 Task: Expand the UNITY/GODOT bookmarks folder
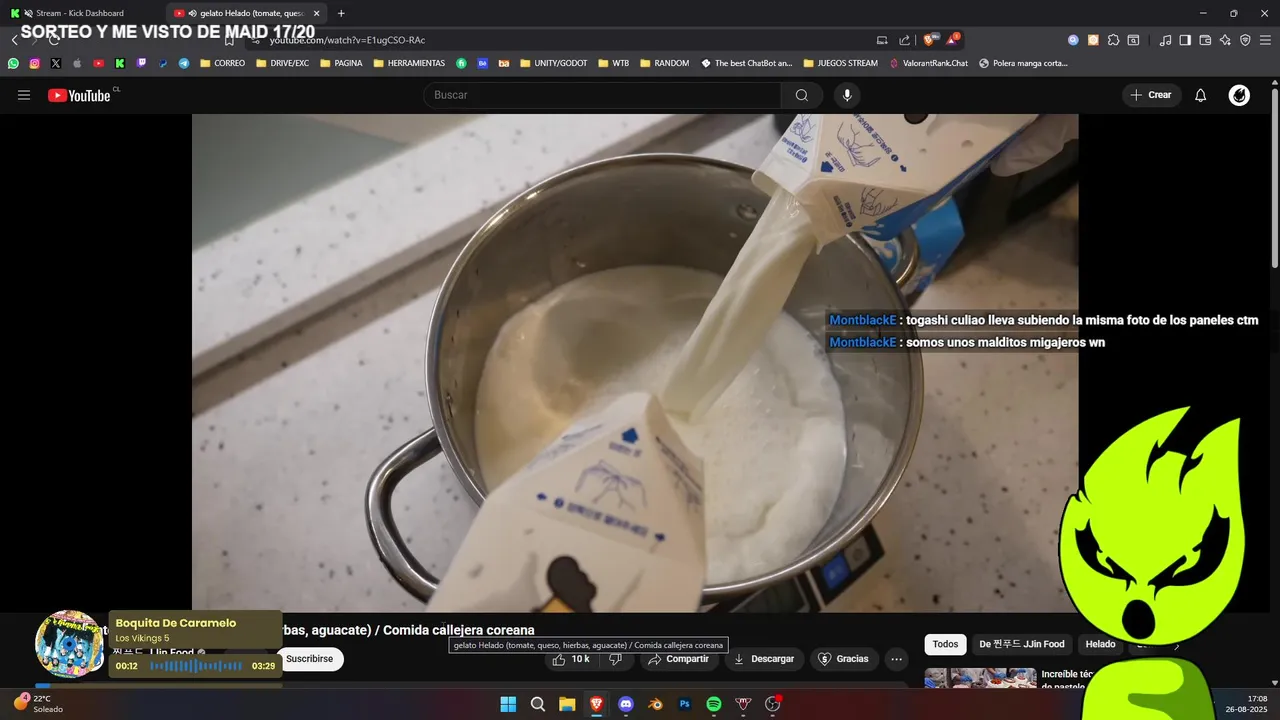point(553,63)
